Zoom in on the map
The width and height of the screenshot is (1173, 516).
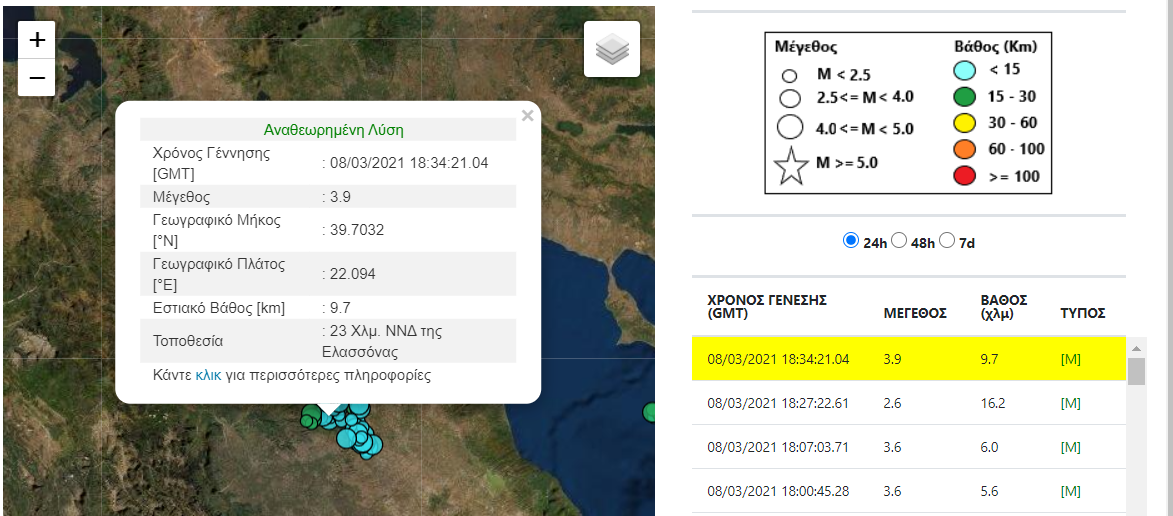[x=37, y=40]
